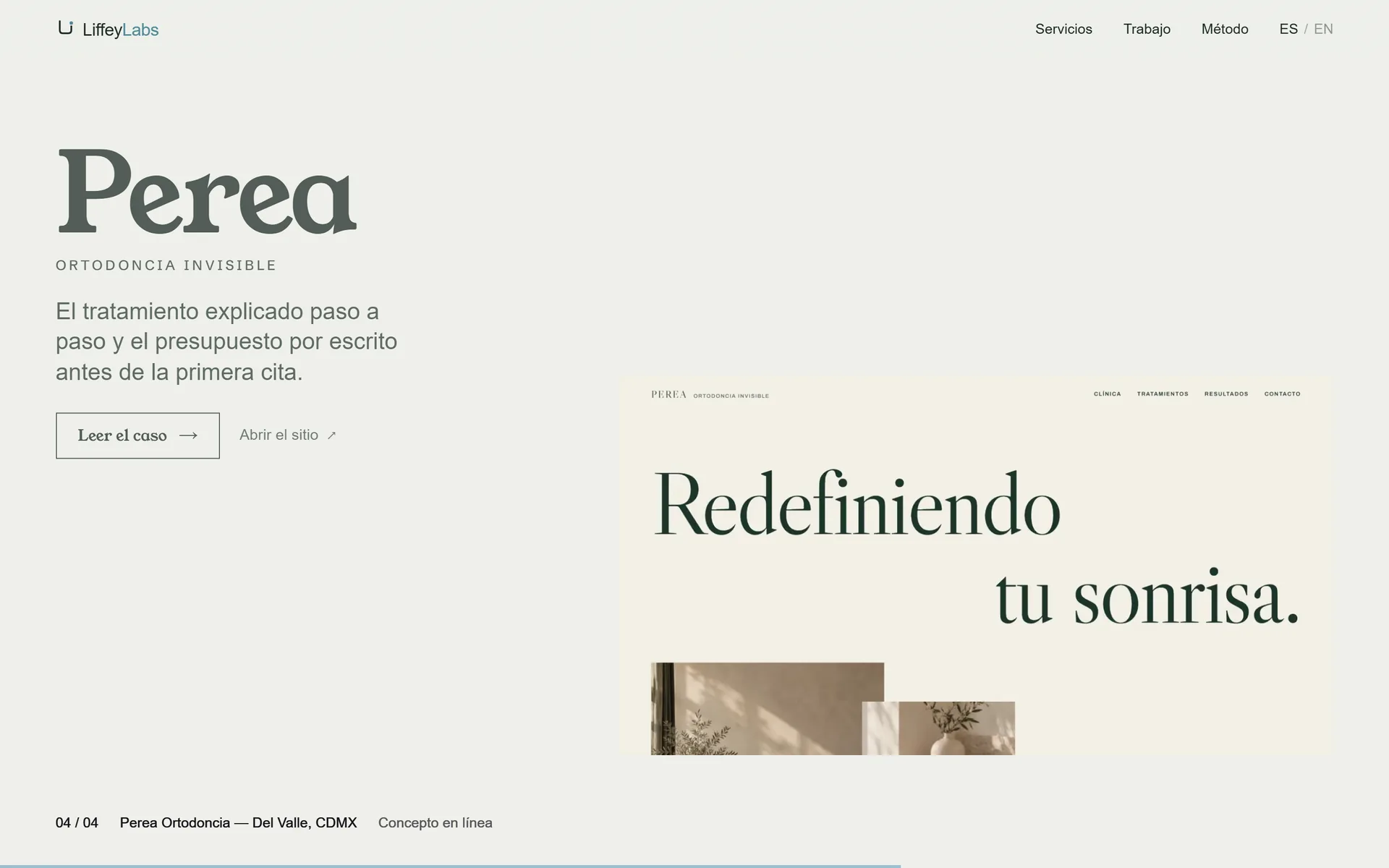Click the treatment description paragraph
This screenshot has height=868, width=1389.
(226, 341)
